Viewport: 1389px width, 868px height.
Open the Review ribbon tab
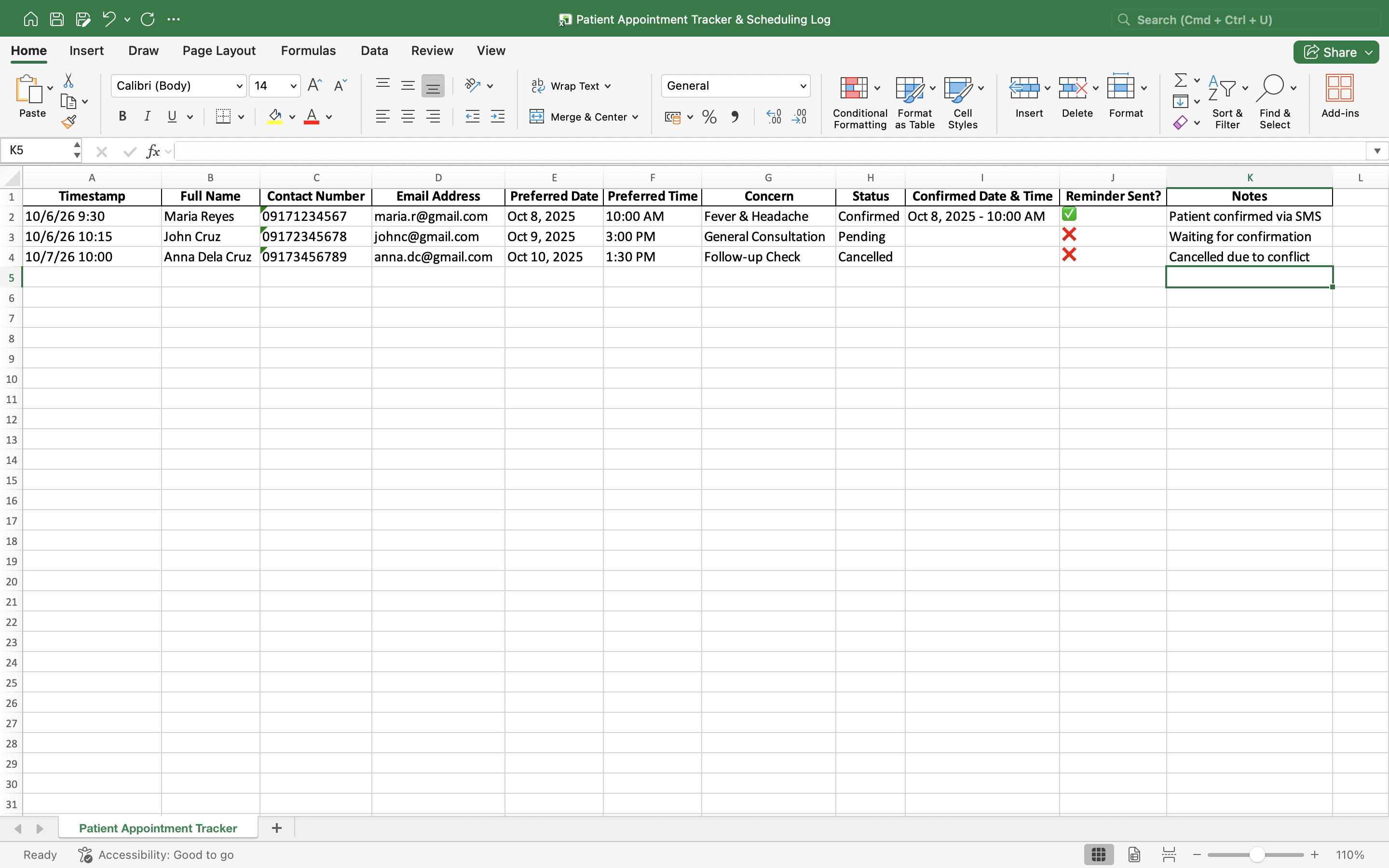pyautogui.click(x=432, y=51)
